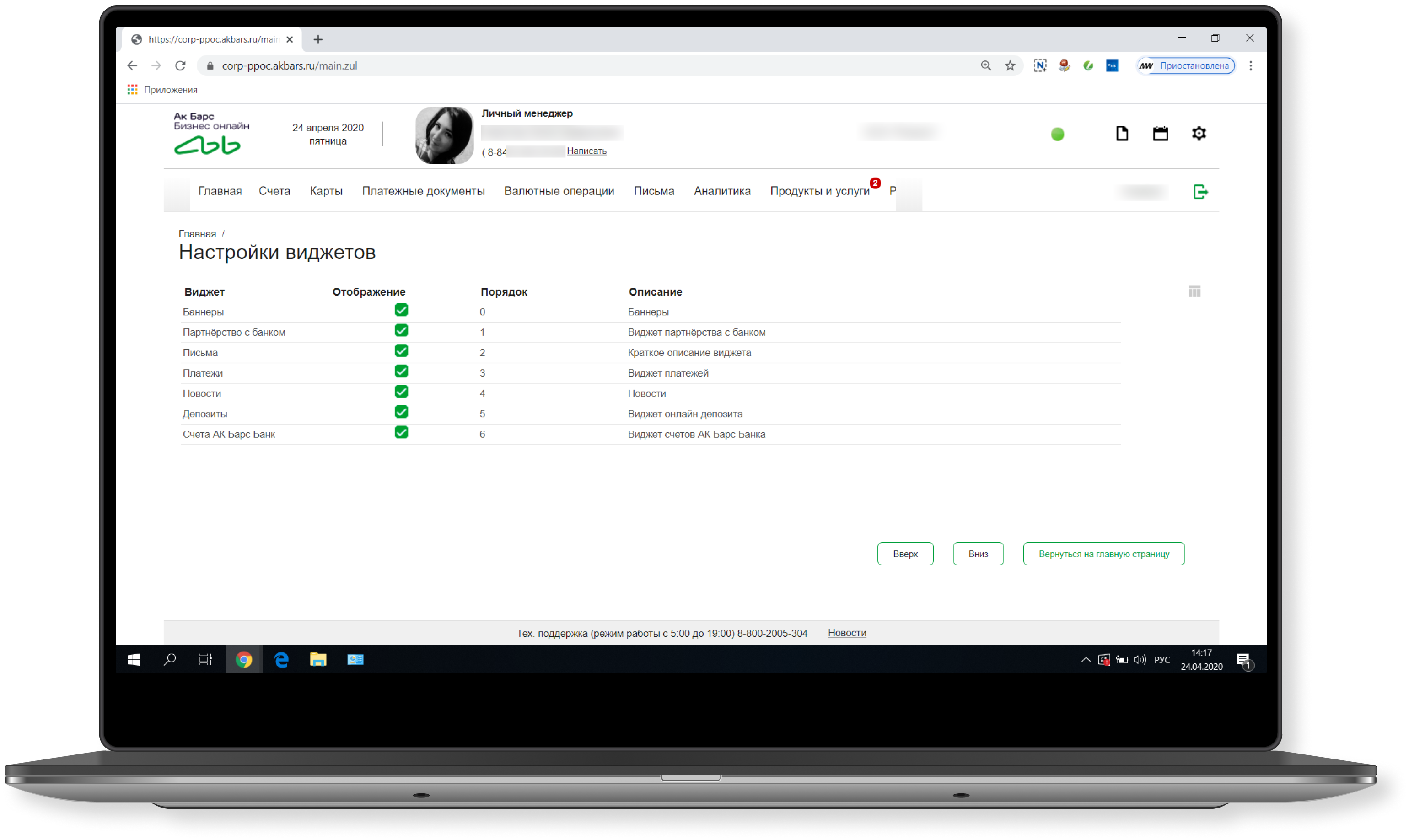Image resolution: width=1409 pixels, height=840 pixels.
Task: Click the Отображение column header
Action: pyautogui.click(x=369, y=292)
